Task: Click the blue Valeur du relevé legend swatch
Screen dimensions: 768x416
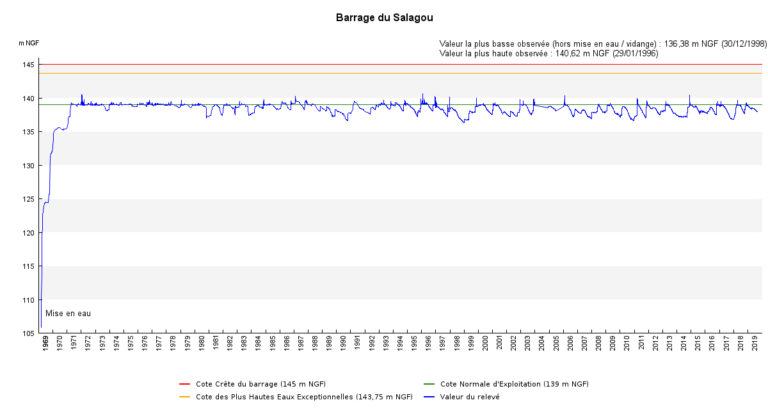Action: point(429,397)
